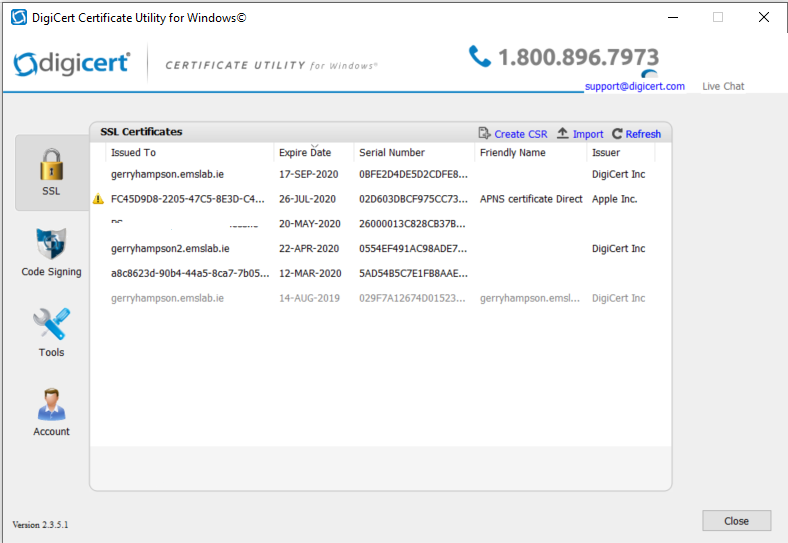Open the Code Signing shield section
The height and width of the screenshot is (543, 788).
pyautogui.click(x=51, y=251)
